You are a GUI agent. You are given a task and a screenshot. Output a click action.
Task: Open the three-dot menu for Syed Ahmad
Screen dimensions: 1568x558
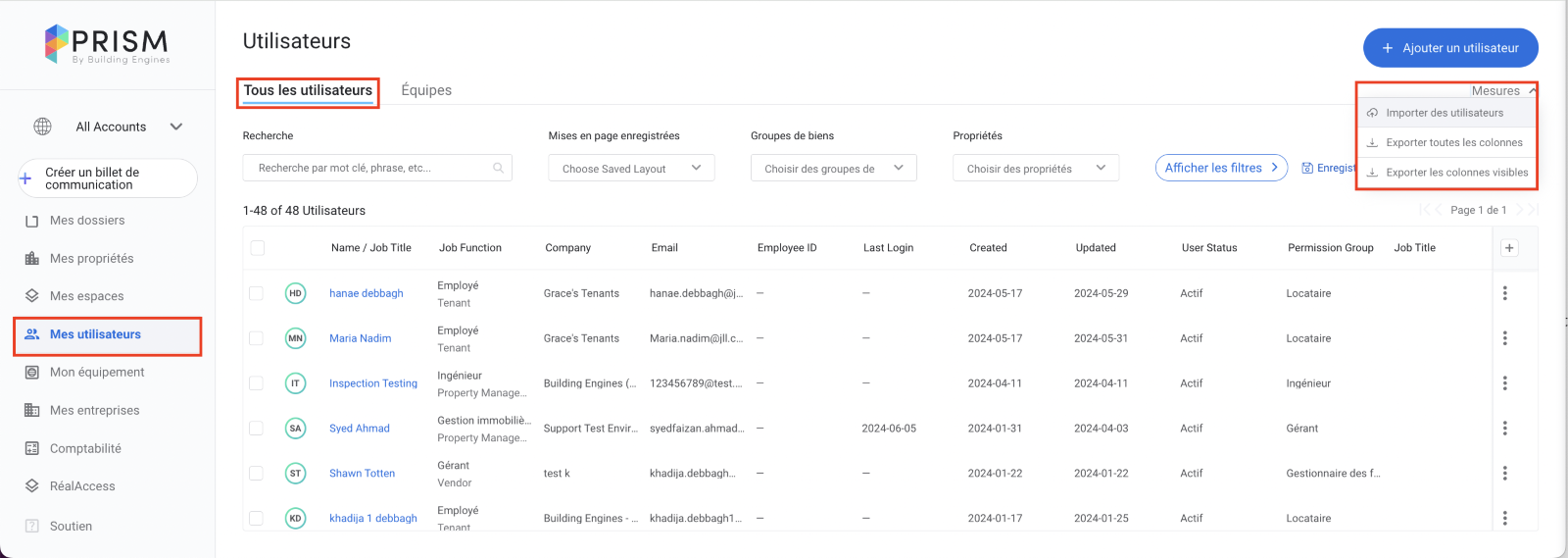tap(1504, 429)
